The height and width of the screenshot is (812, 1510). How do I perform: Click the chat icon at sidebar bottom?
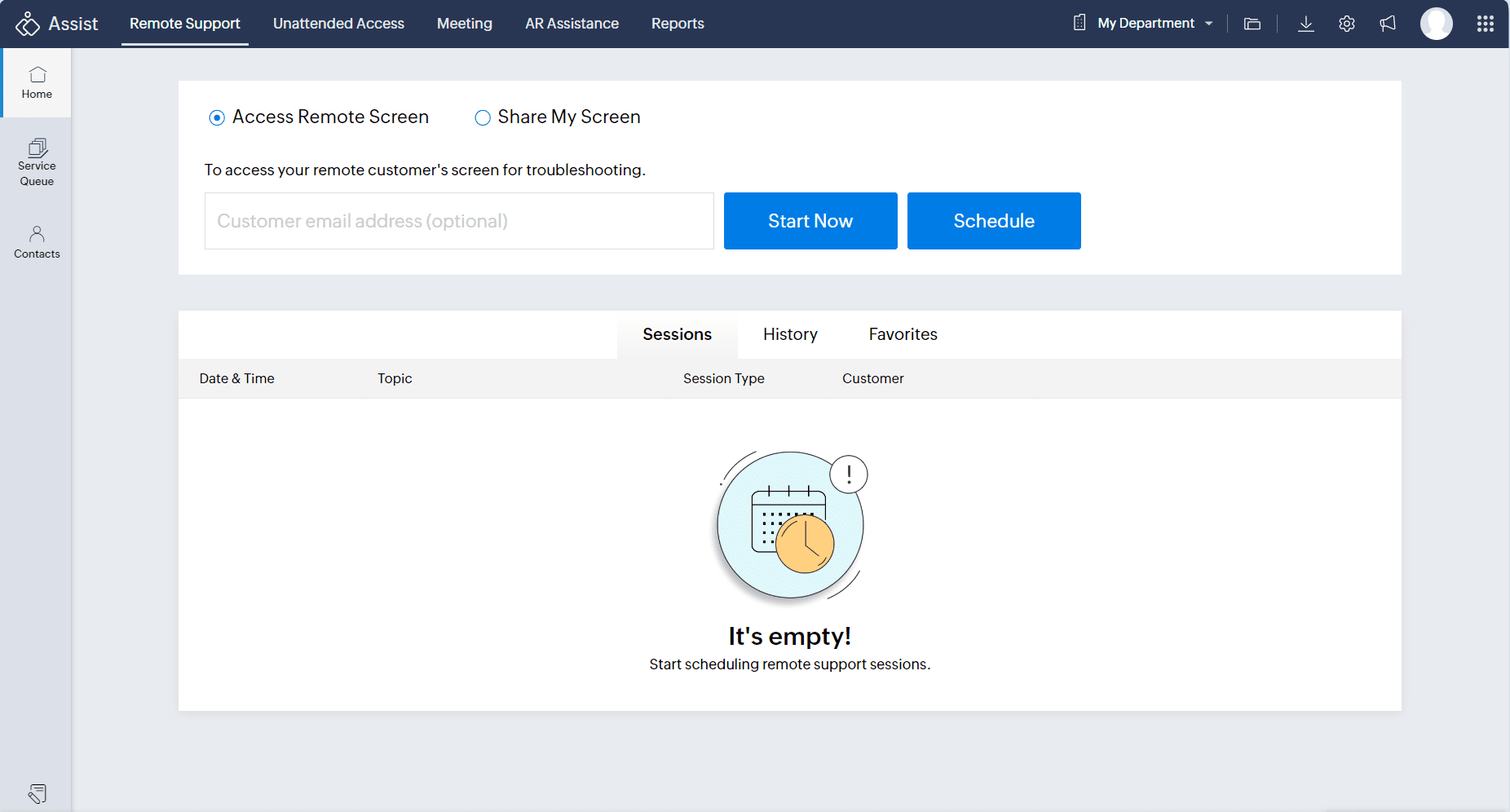tap(38, 793)
